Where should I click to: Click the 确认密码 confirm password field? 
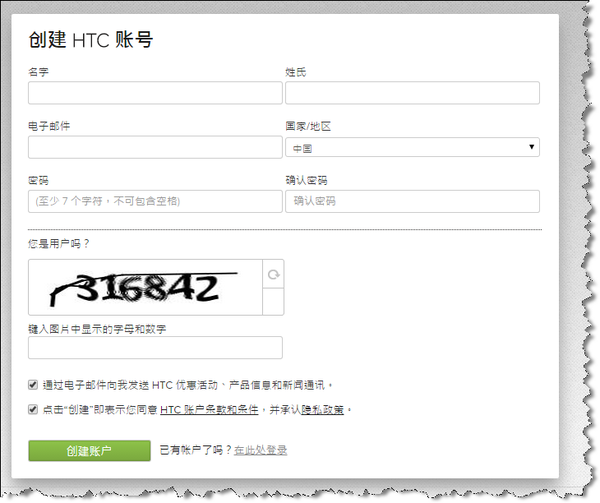point(412,201)
